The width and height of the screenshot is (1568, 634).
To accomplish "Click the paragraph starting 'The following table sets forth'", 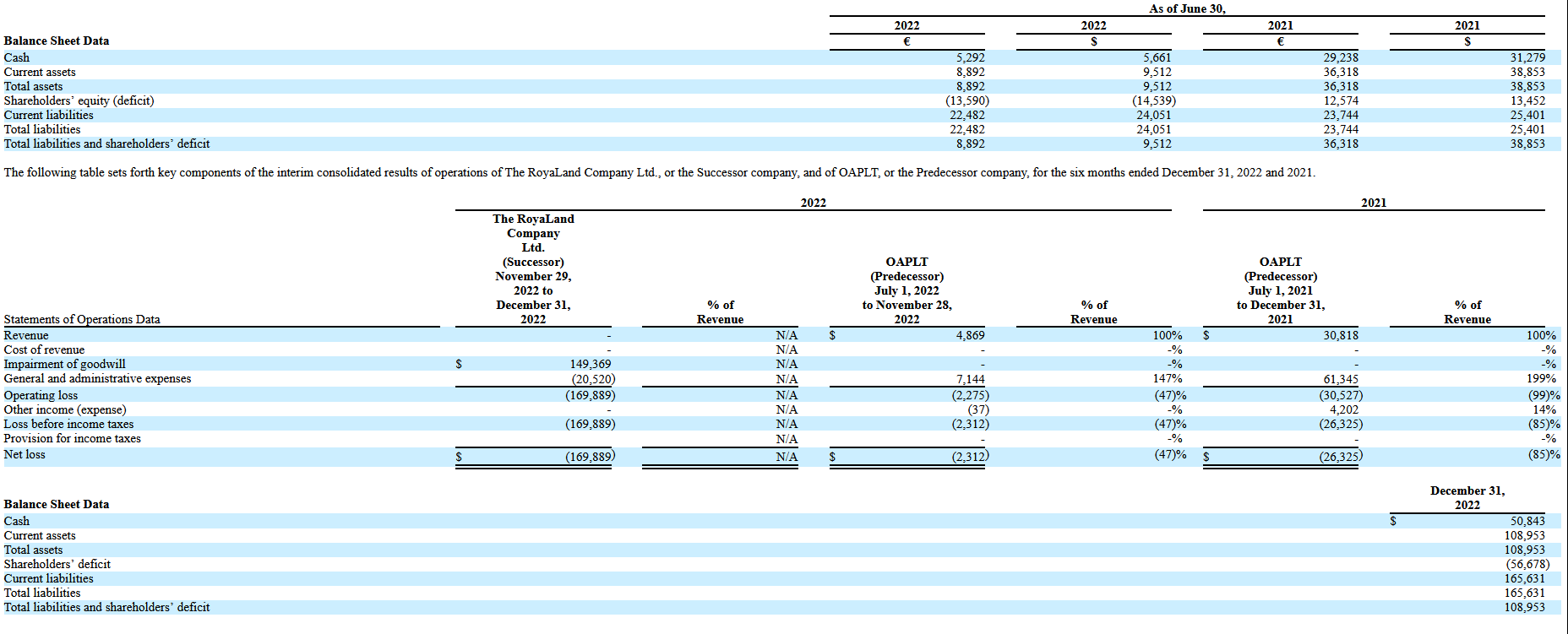I will tap(659, 172).
